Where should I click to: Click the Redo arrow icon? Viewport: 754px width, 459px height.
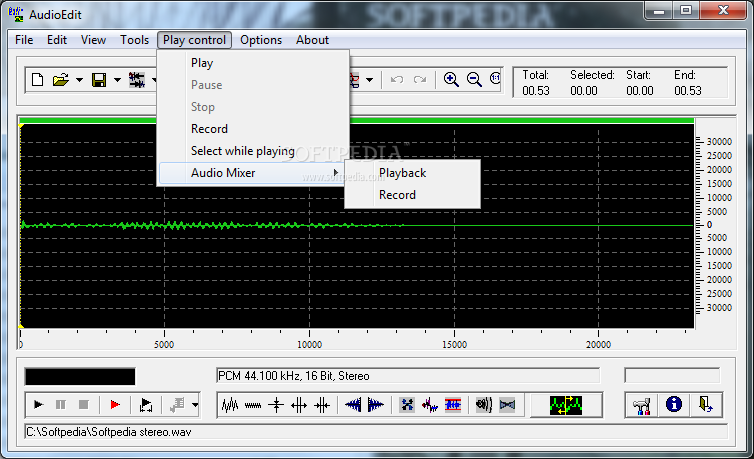point(420,79)
